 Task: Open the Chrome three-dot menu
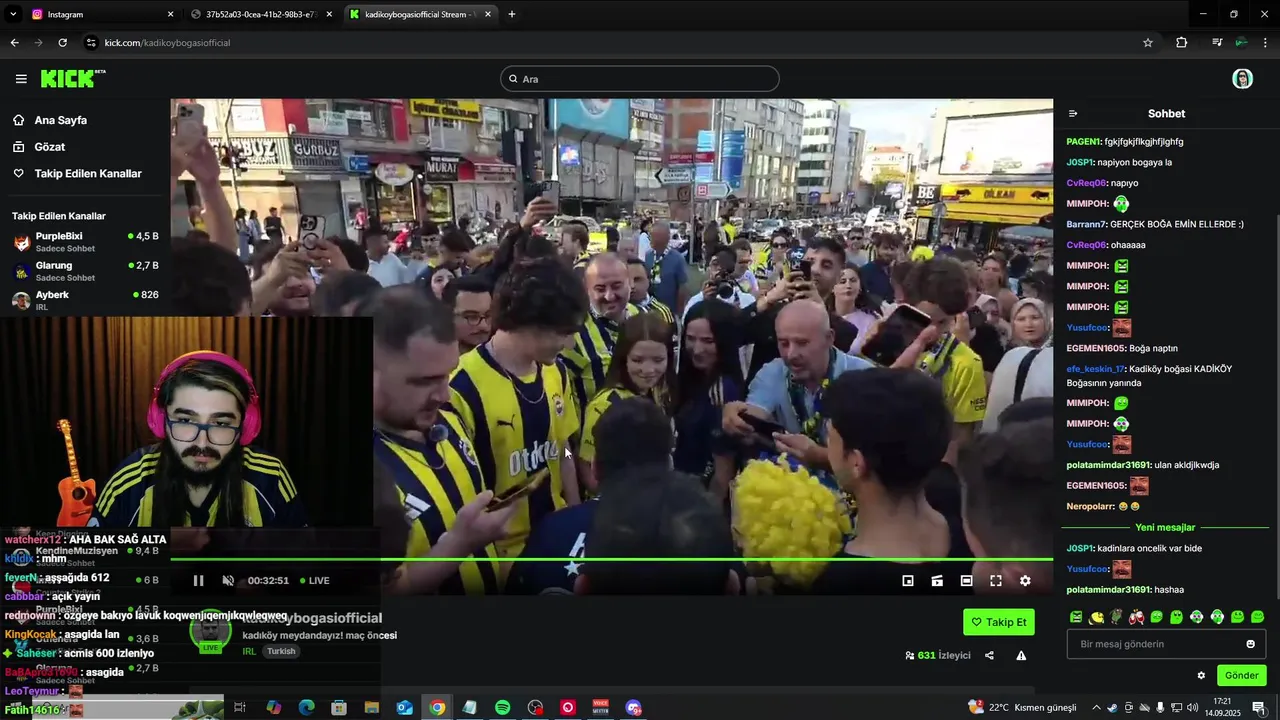1266,43
